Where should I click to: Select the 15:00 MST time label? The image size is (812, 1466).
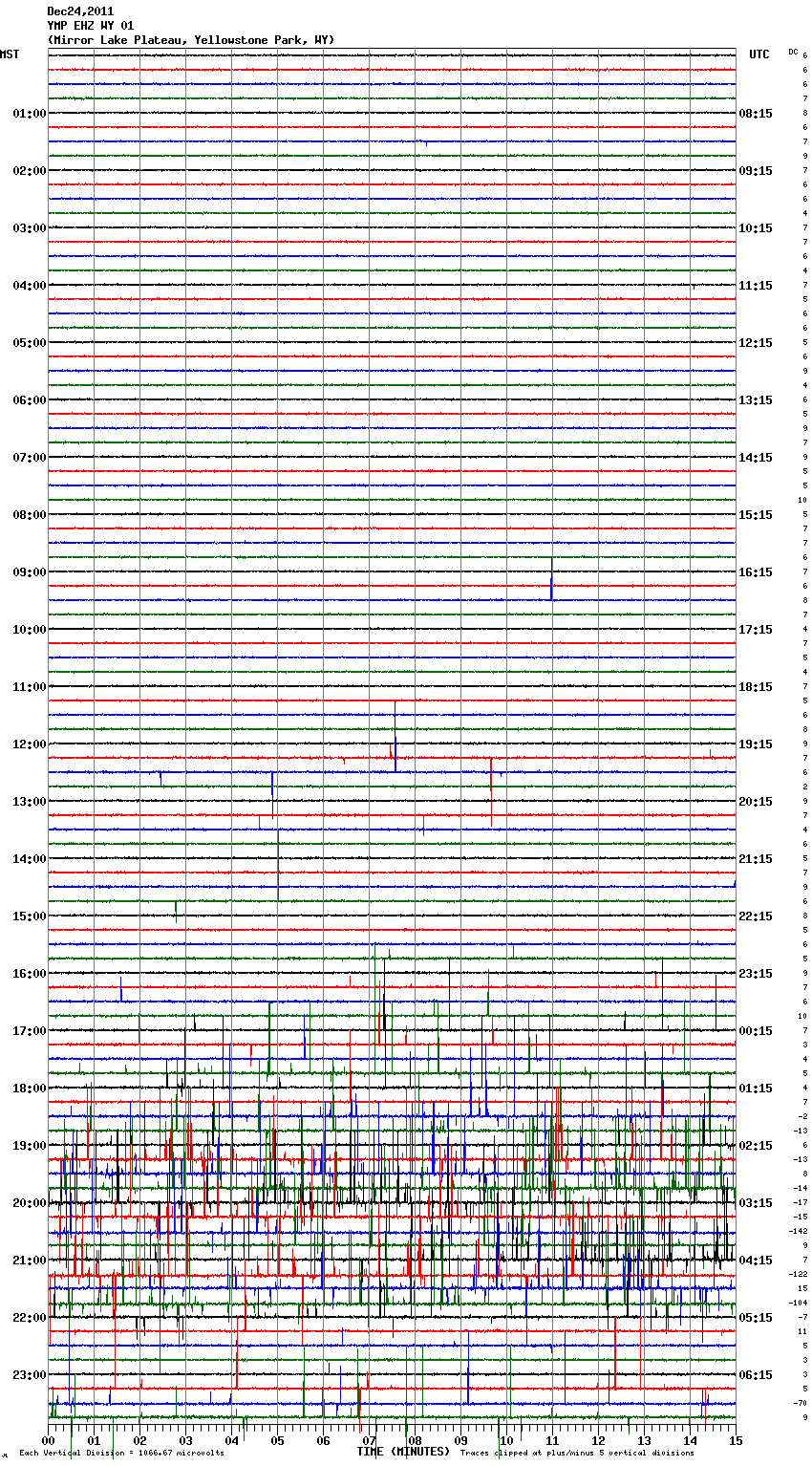pos(29,916)
